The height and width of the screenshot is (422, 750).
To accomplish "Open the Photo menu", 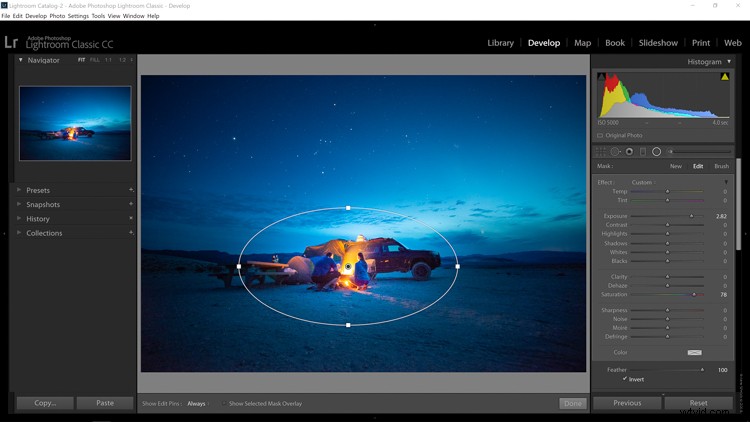I will 57,16.
